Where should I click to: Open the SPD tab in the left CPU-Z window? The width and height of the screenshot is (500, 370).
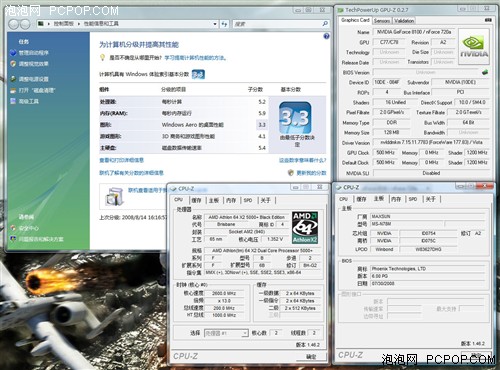248,200
